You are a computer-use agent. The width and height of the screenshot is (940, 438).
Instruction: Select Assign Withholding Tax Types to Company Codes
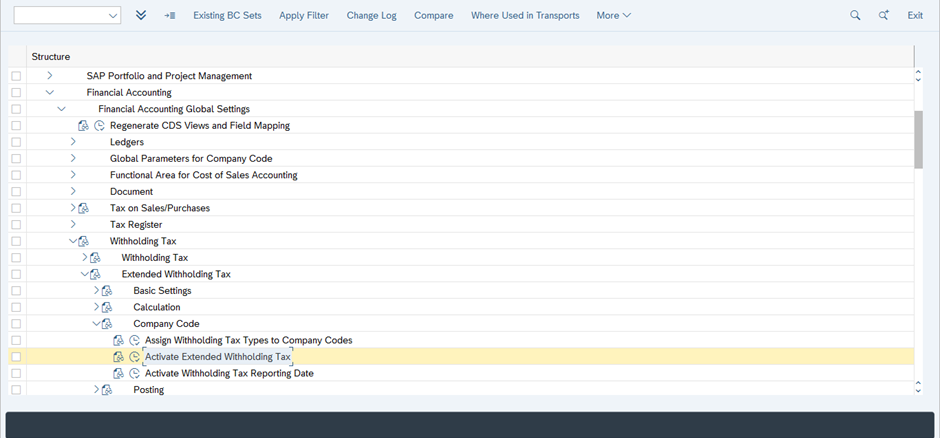(x=249, y=340)
